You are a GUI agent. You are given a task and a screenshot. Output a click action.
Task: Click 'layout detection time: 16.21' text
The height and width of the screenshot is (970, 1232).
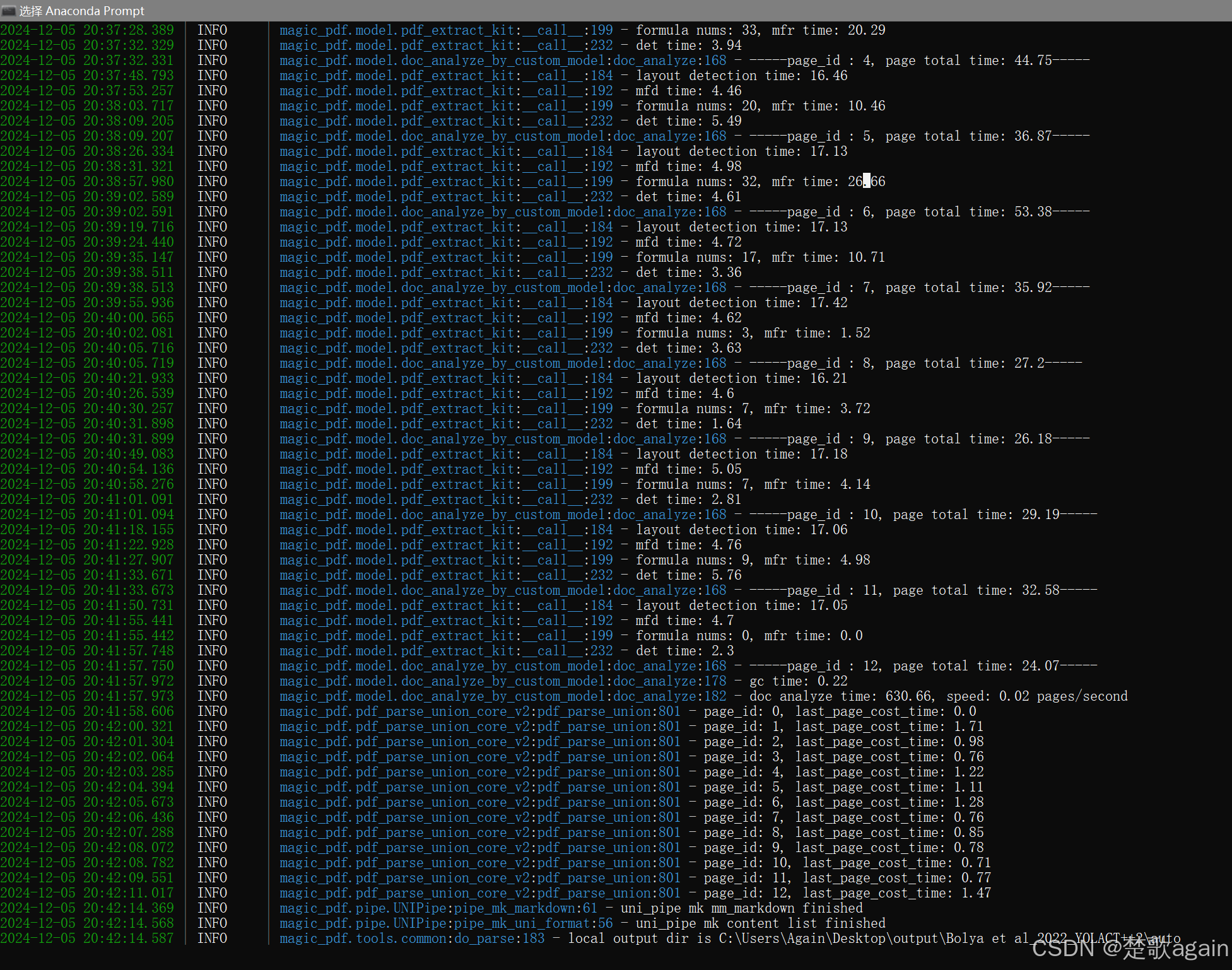click(x=742, y=378)
